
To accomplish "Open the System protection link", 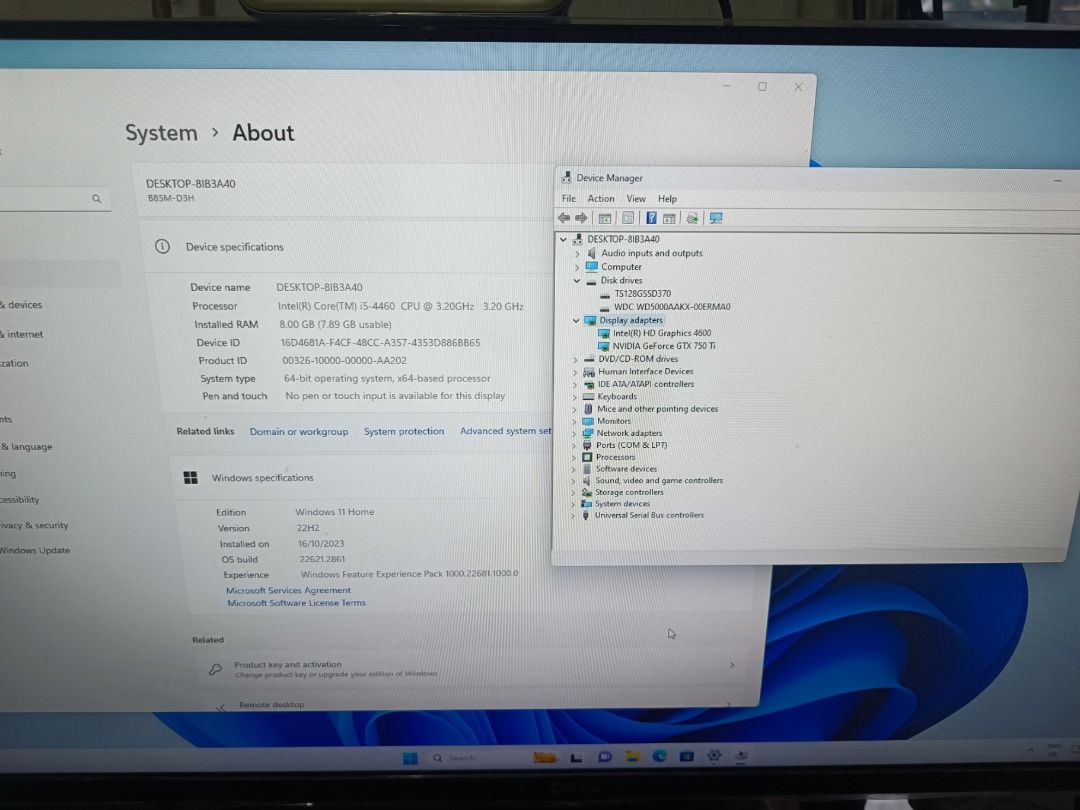I will tap(404, 431).
